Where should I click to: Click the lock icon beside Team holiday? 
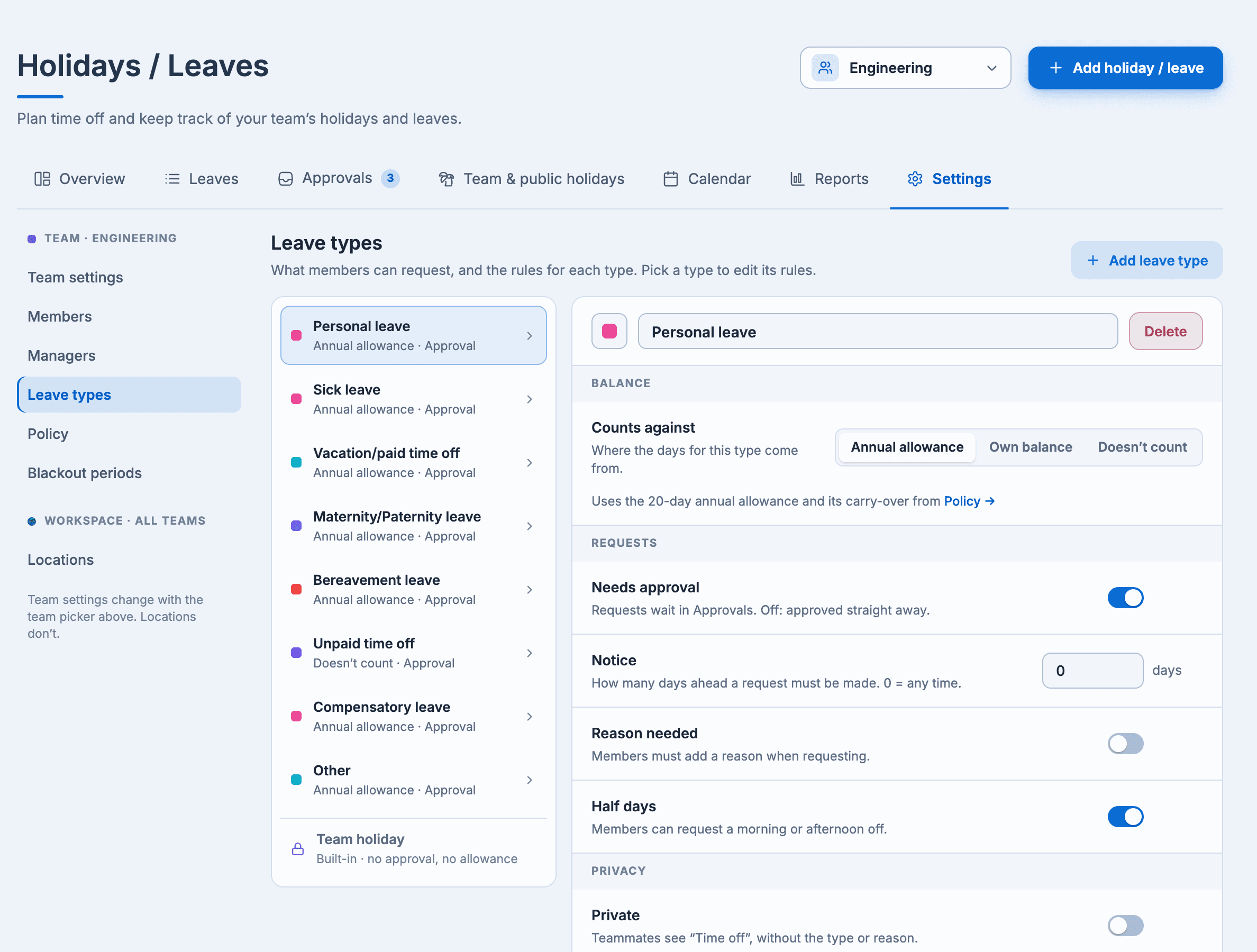coord(298,849)
